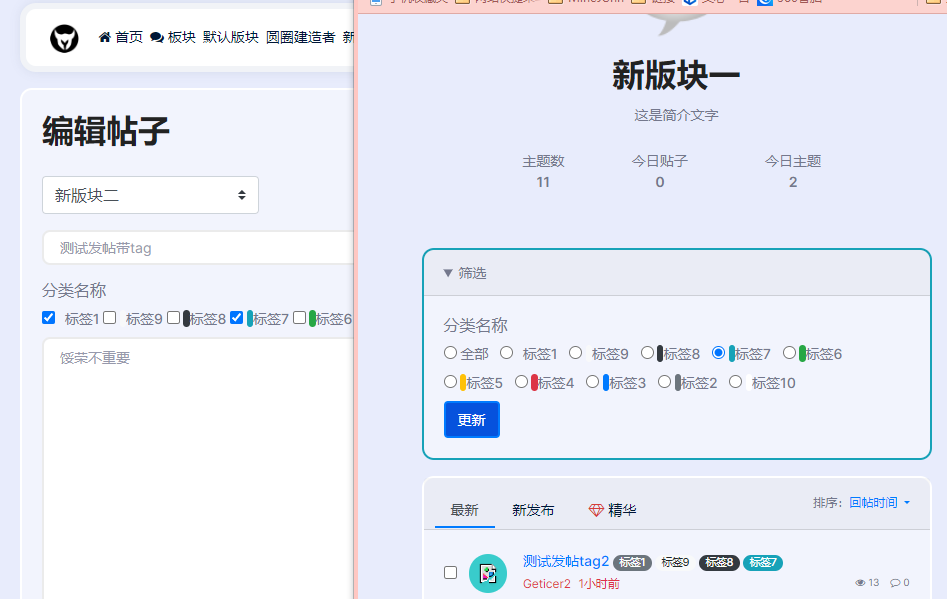The image size is (947, 599).
Task: Click the diamond icon on 精华 tab
Action: (596, 510)
